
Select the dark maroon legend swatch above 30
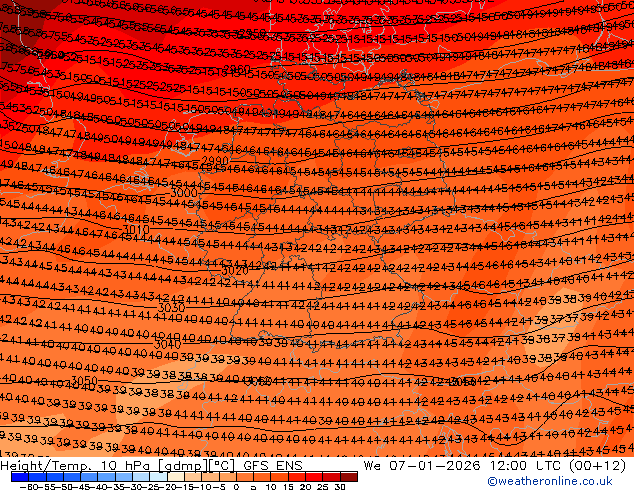[x=349, y=477]
